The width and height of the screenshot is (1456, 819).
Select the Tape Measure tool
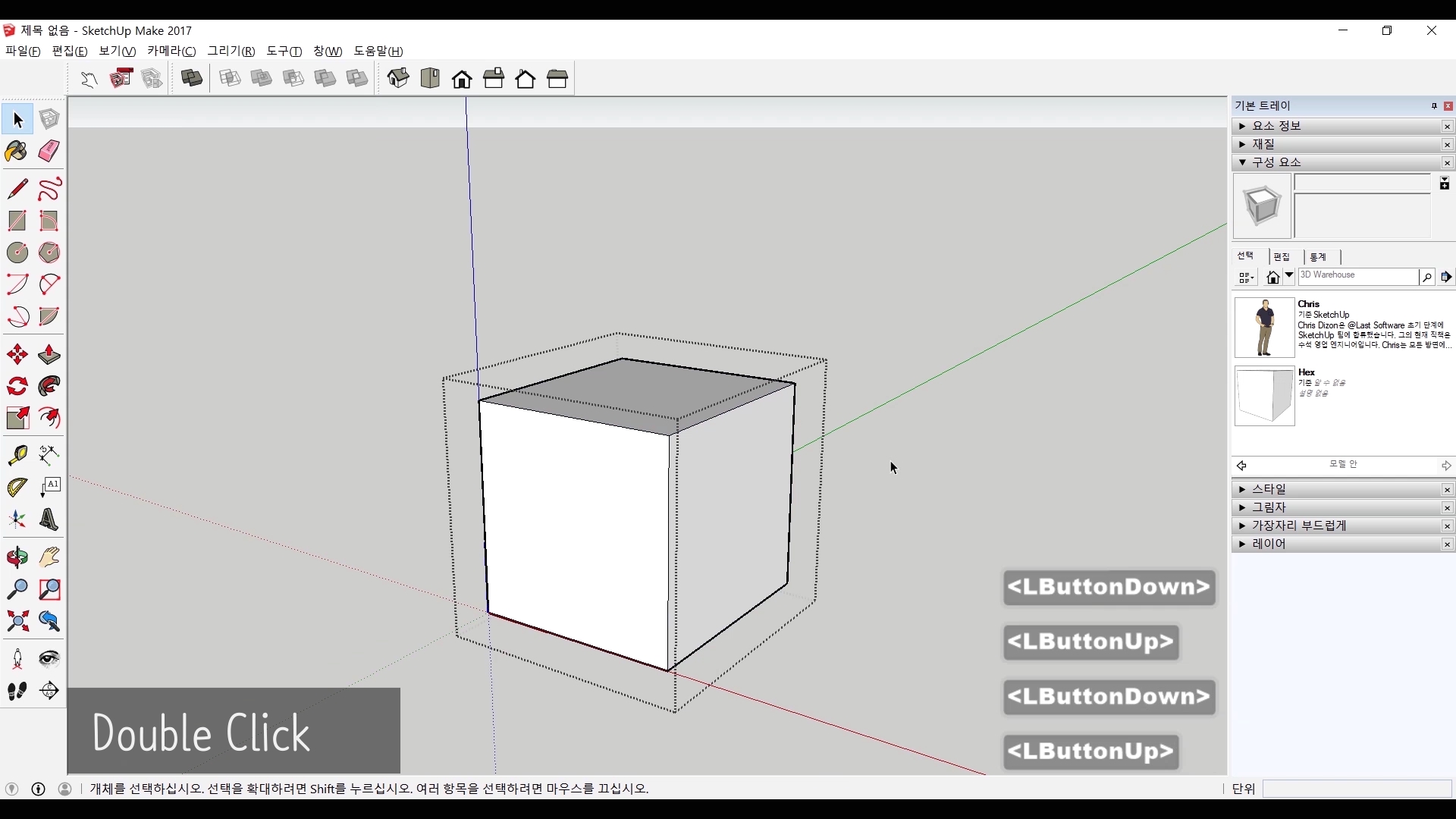pyautogui.click(x=17, y=455)
